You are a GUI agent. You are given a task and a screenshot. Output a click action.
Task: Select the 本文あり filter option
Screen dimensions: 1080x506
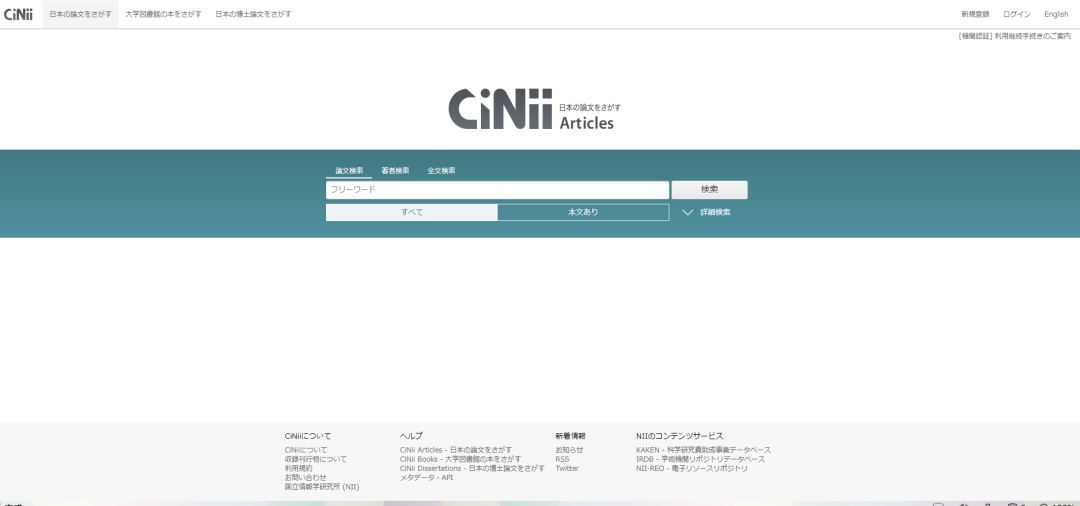point(583,212)
